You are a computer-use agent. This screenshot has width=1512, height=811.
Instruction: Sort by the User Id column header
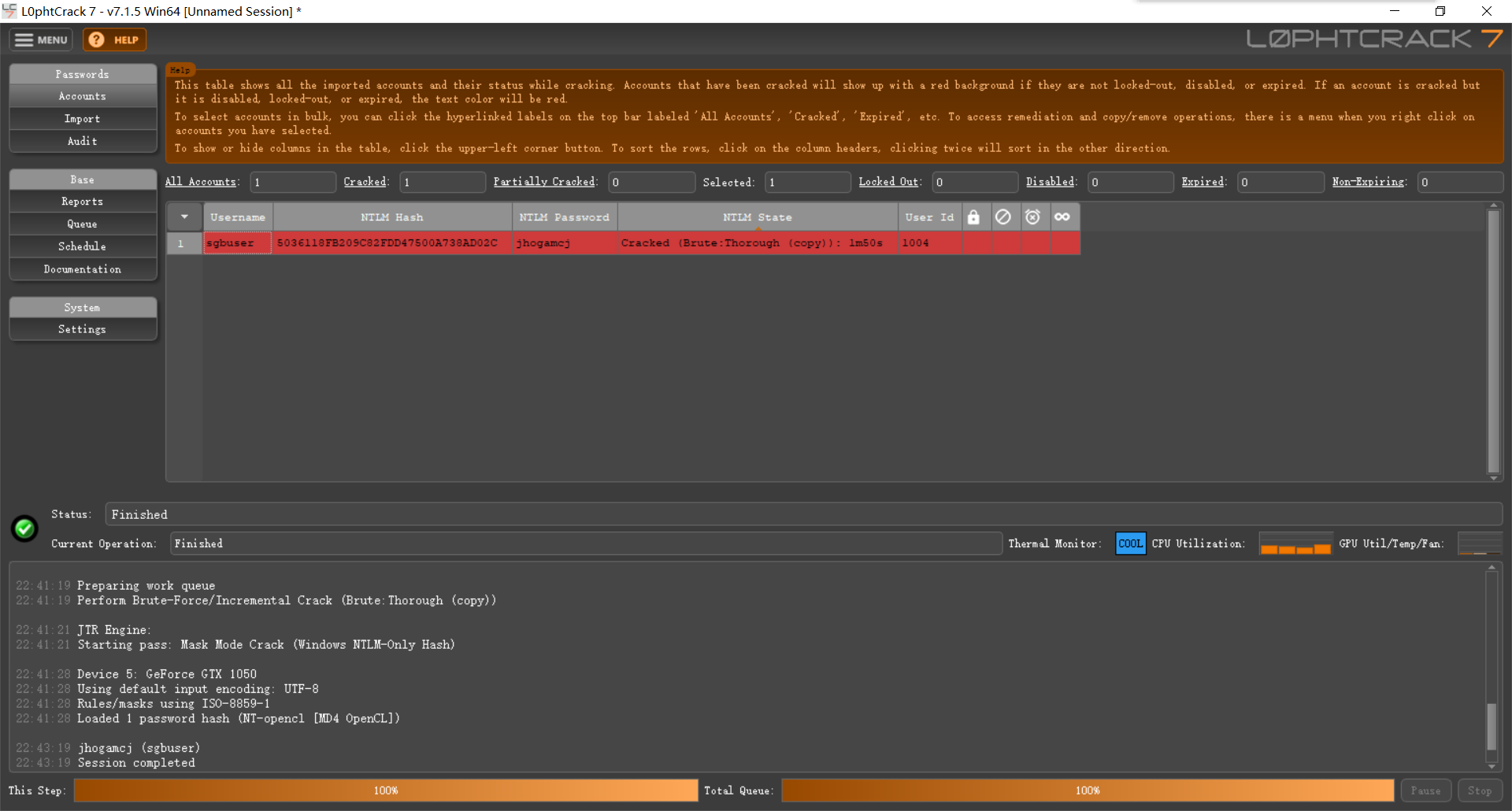[930, 217]
